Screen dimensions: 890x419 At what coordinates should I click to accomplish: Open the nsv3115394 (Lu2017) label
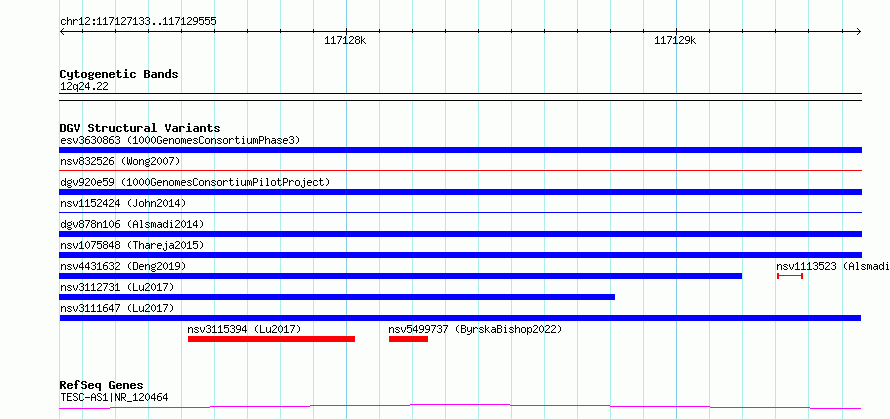244,329
